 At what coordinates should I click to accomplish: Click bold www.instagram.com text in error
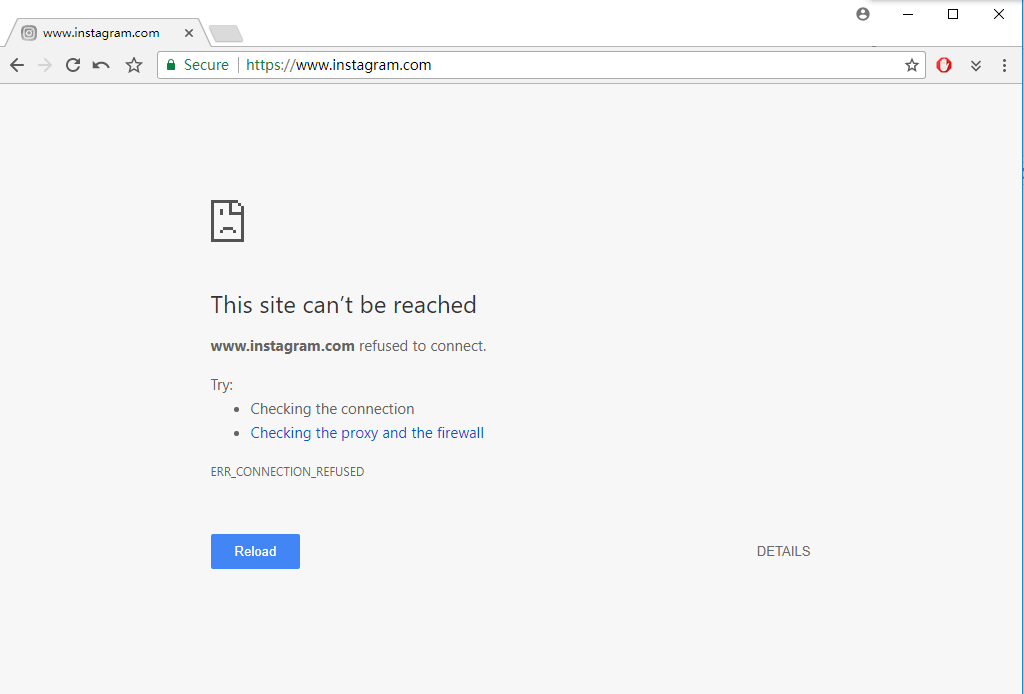(282, 346)
